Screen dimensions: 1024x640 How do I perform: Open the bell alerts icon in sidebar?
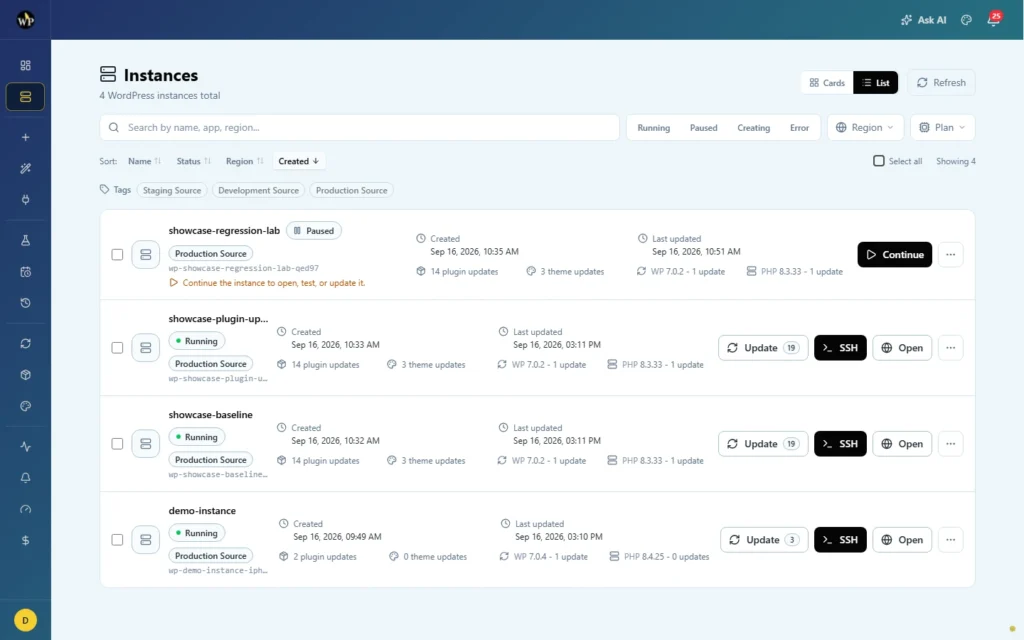(25, 478)
